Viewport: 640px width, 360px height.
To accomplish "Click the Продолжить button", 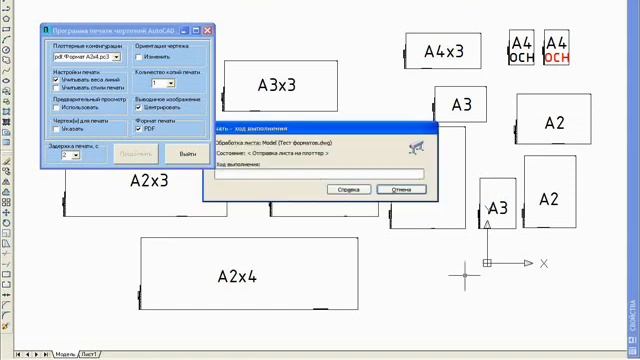I will point(136,154).
